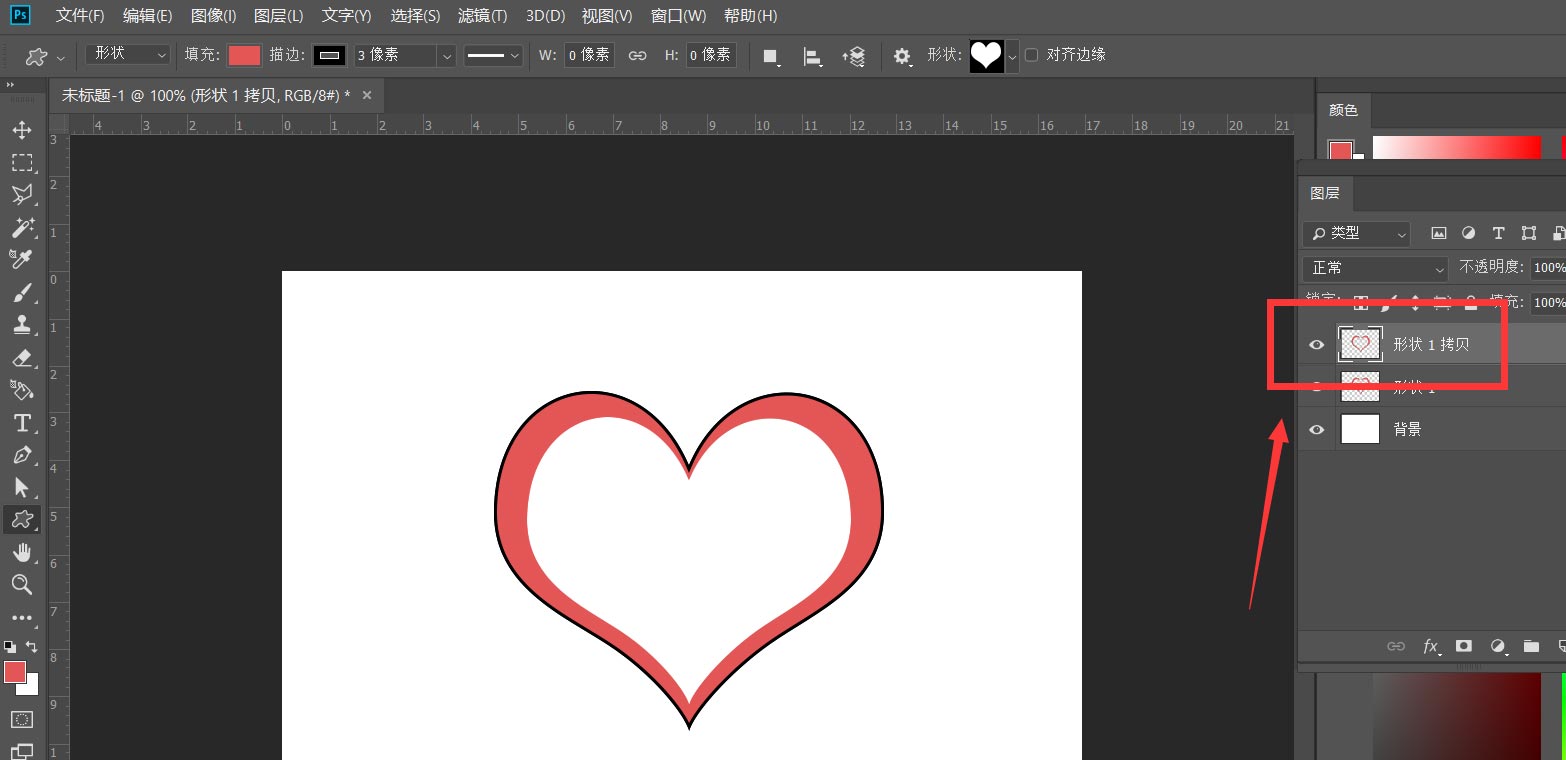Open the 滤镜(T) menu
Screen dimensions: 1566x760
pyautogui.click(x=482, y=16)
